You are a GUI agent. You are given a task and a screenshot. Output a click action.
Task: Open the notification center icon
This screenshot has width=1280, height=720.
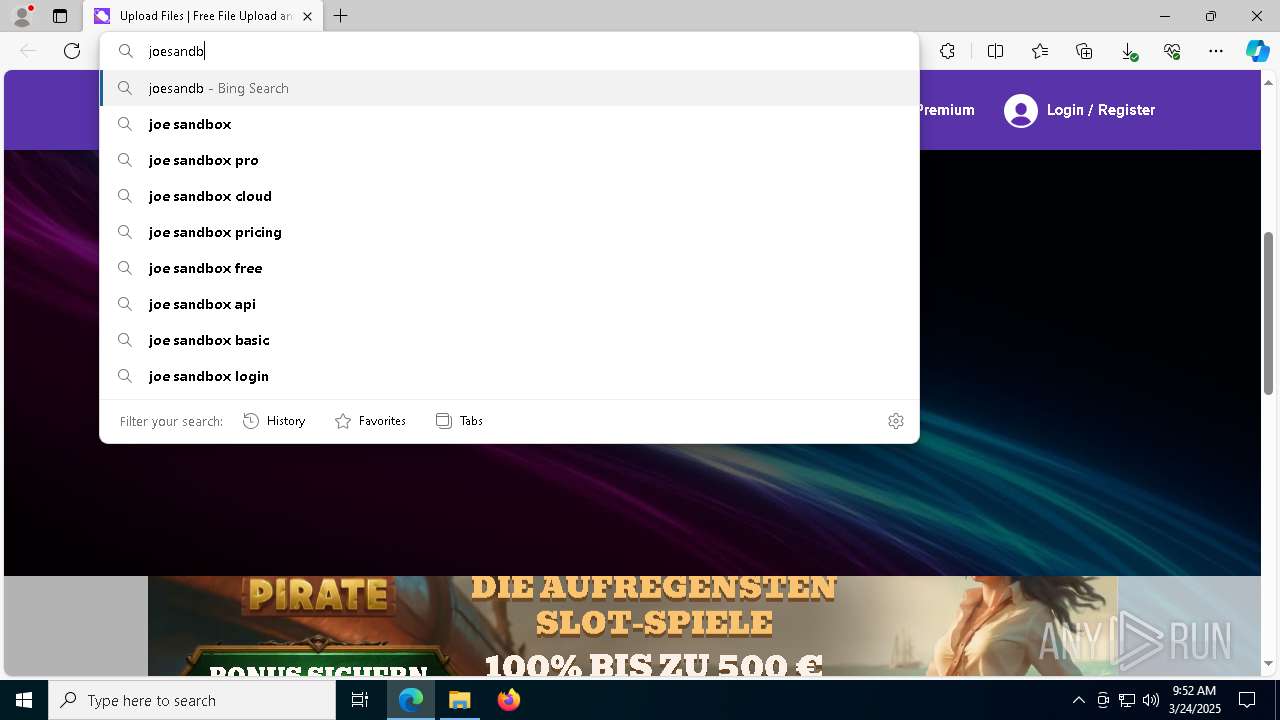[x=1247, y=700]
